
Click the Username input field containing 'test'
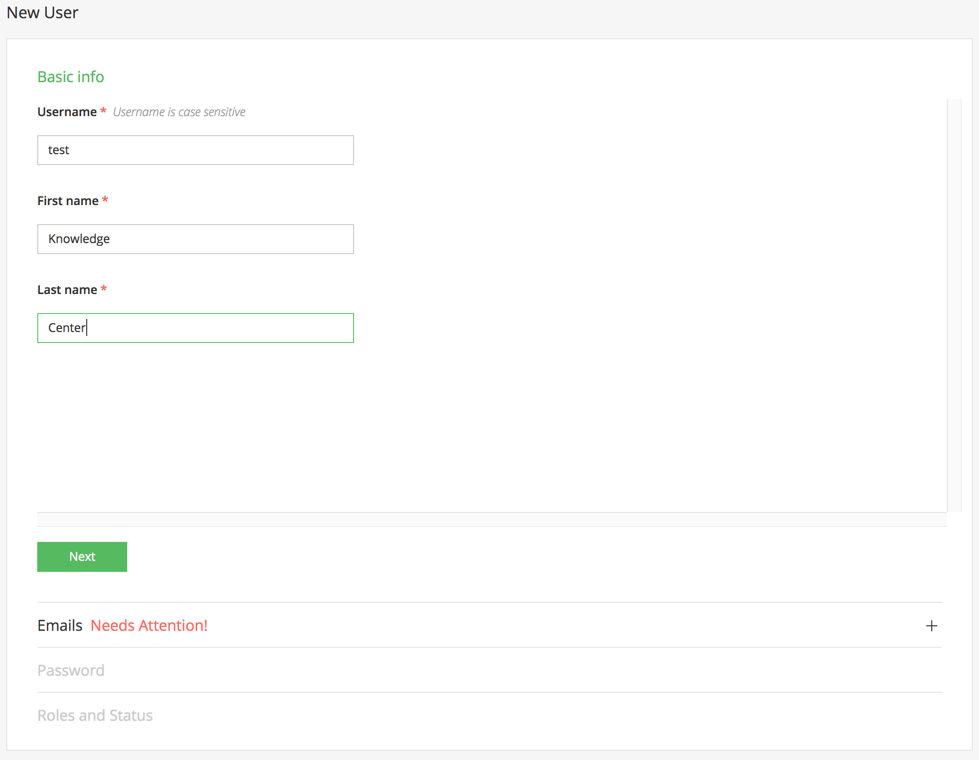(195, 150)
